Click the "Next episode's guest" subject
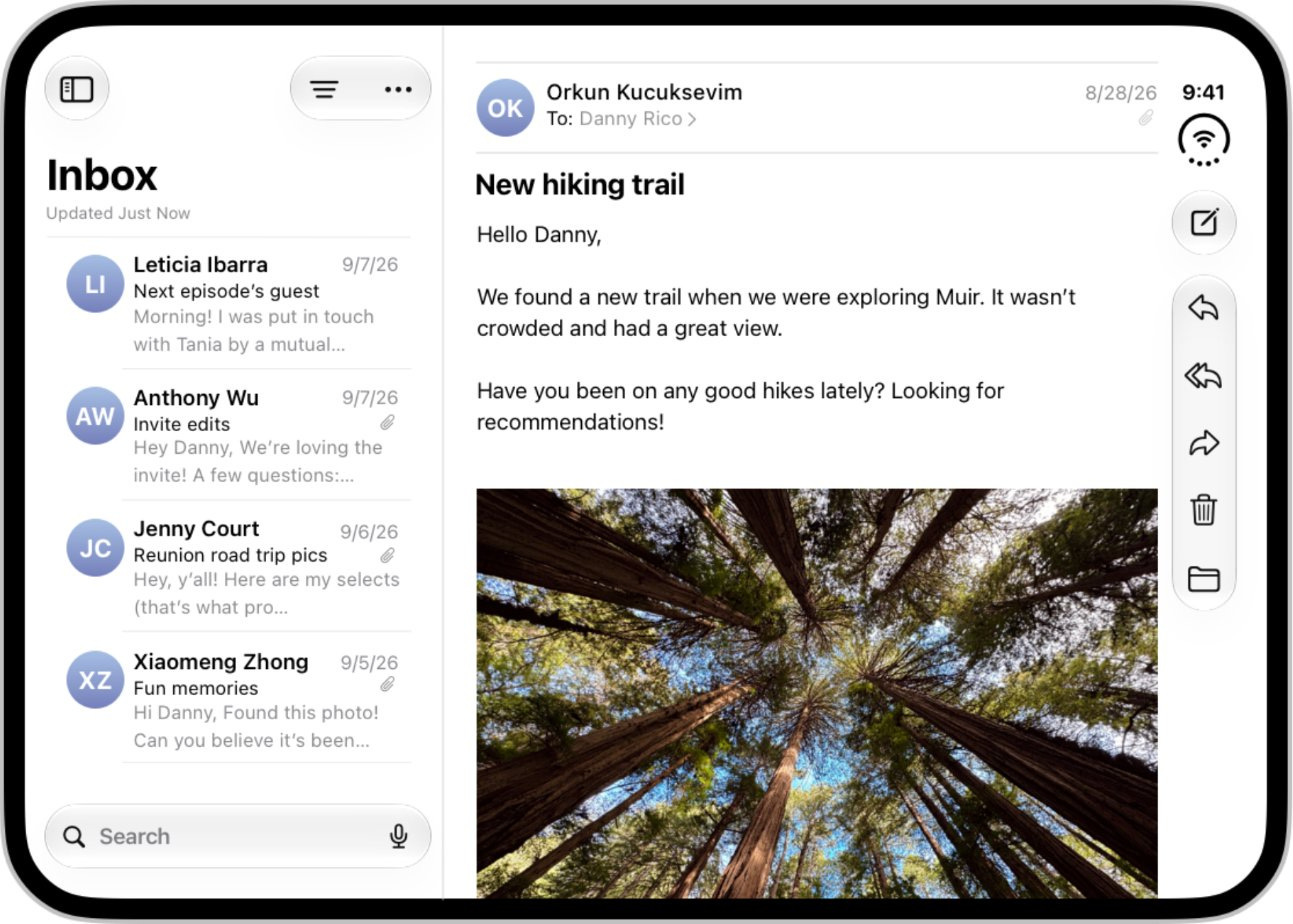The width and height of the screenshot is (1293, 924). [x=226, y=291]
